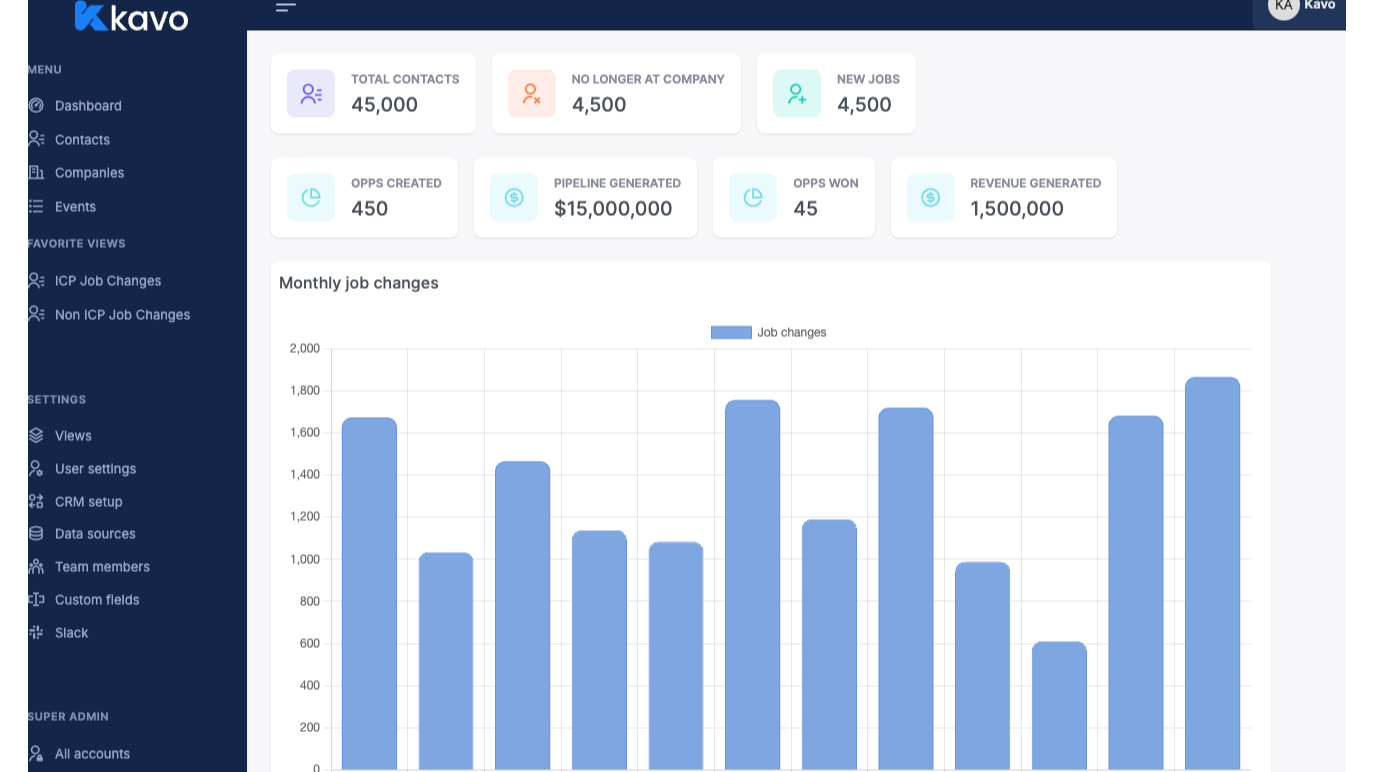The width and height of the screenshot is (1373, 772).
Task: Click the Companies building icon
Action: (x=36, y=172)
